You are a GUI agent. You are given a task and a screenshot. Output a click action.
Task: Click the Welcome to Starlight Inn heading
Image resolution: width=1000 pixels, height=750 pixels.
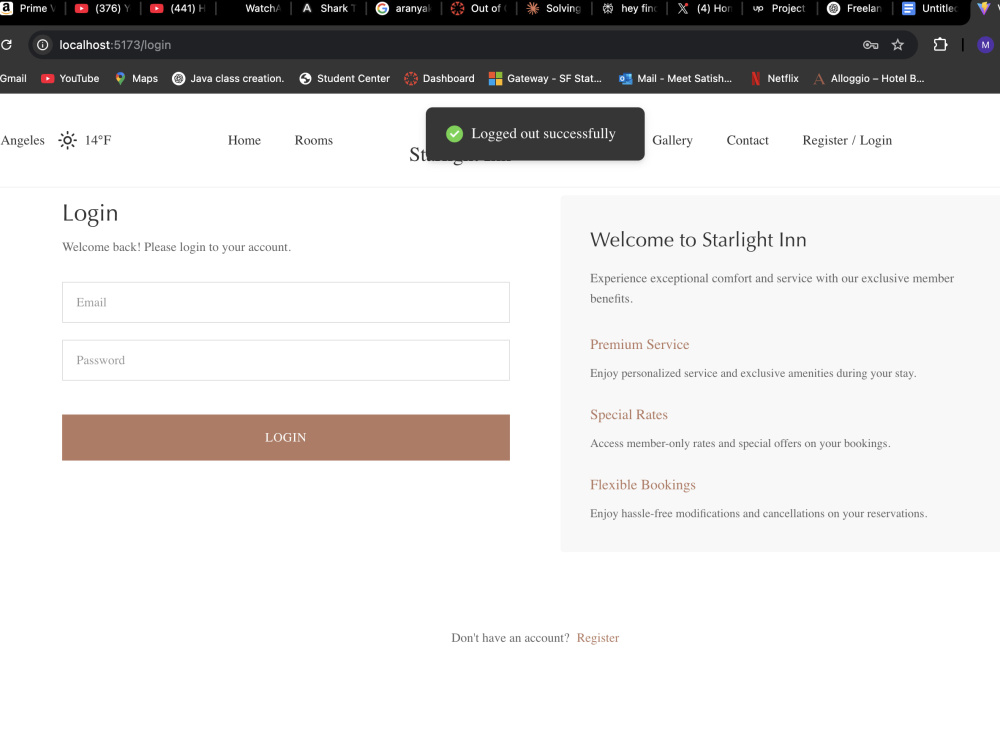[698, 240]
